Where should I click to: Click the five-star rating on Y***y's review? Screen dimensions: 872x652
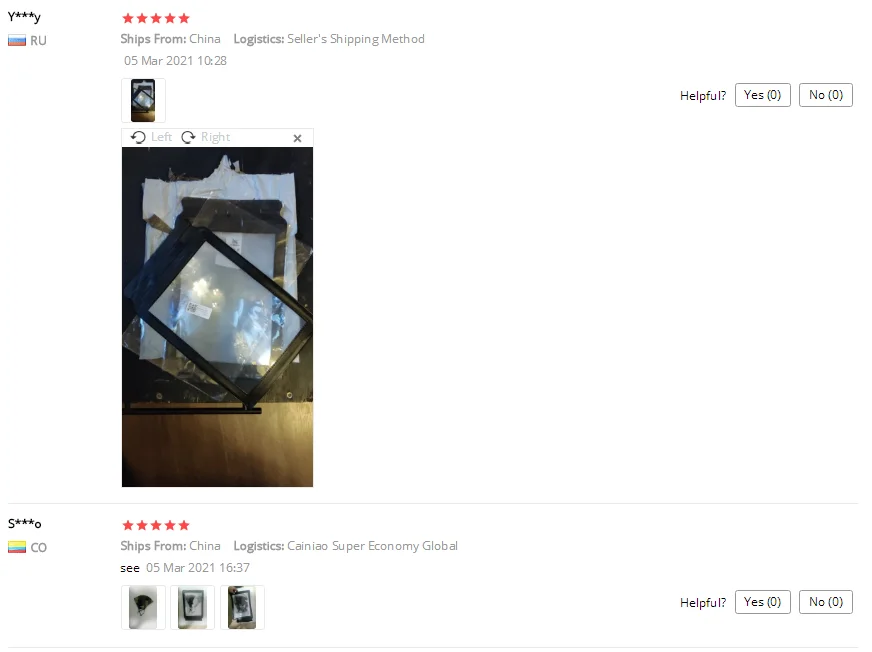pos(156,18)
